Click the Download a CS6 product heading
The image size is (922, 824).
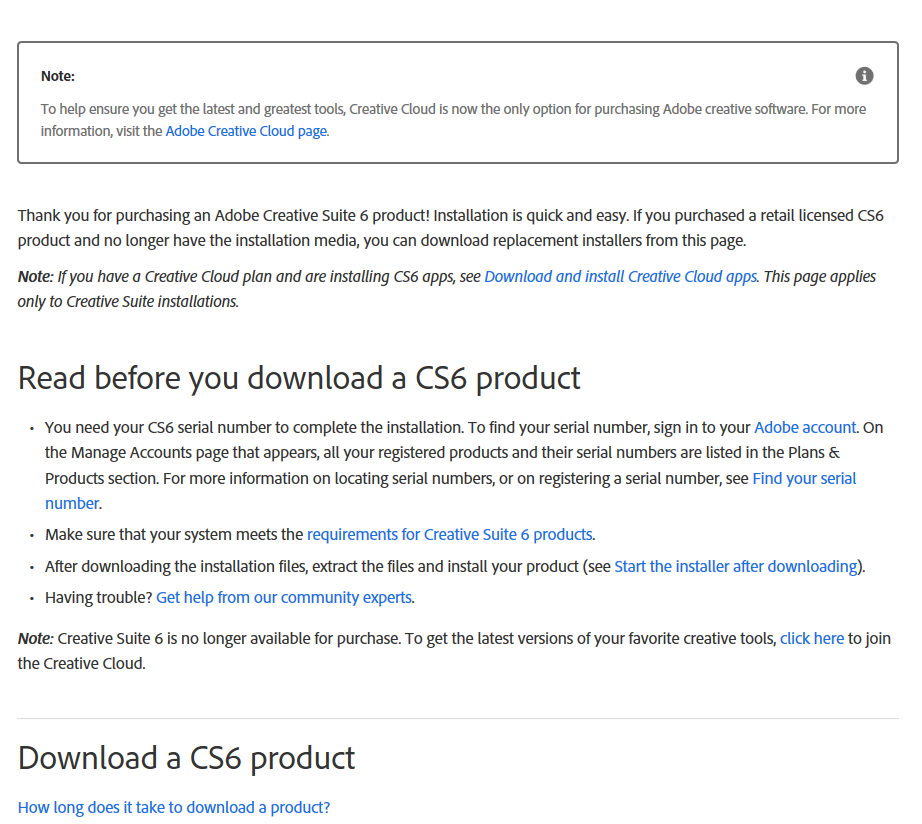[186, 758]
